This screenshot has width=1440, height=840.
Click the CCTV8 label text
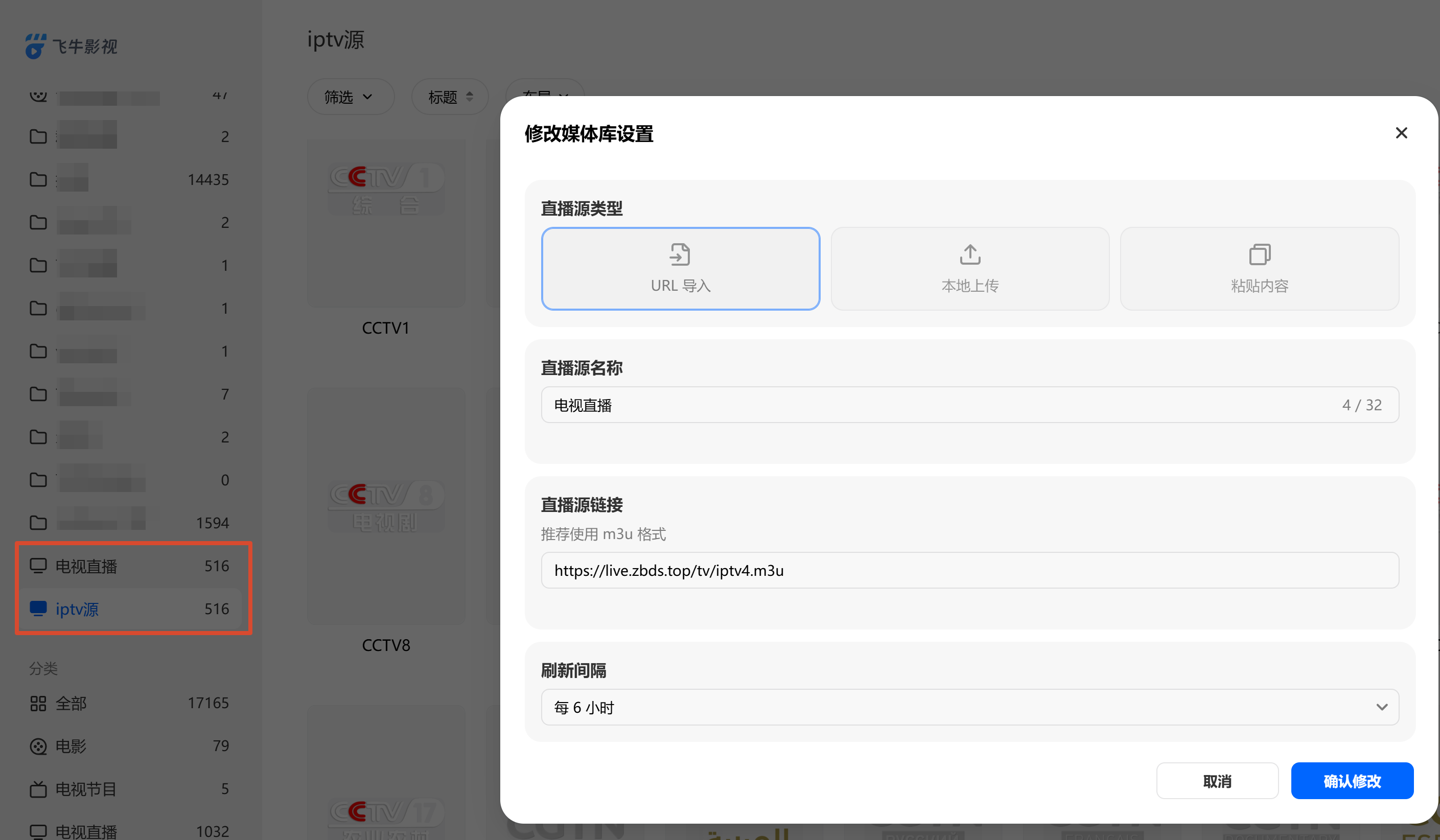pos(386,645)
